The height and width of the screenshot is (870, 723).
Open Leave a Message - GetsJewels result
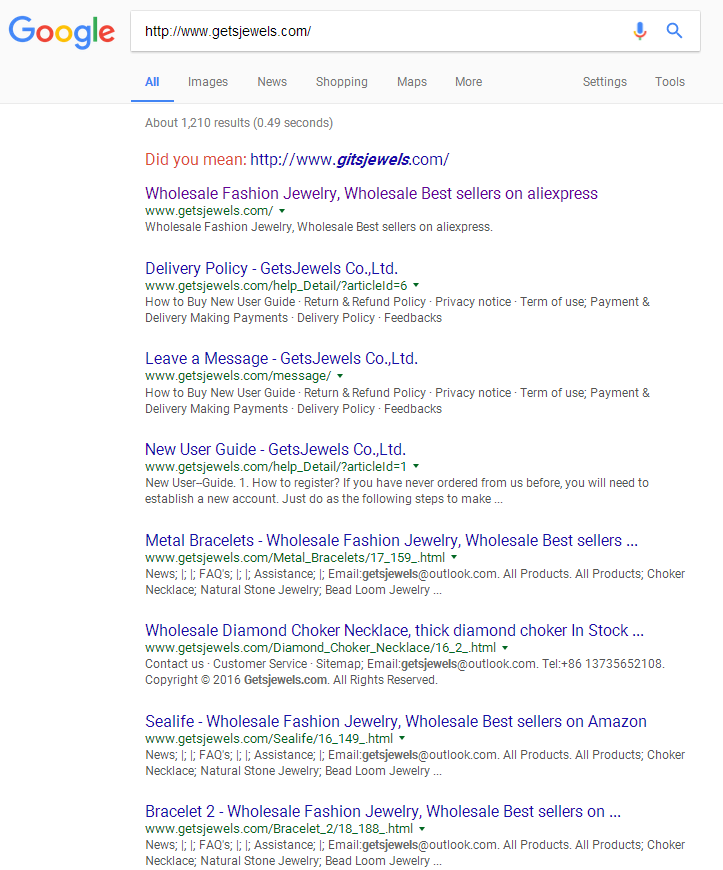(281, 358)
